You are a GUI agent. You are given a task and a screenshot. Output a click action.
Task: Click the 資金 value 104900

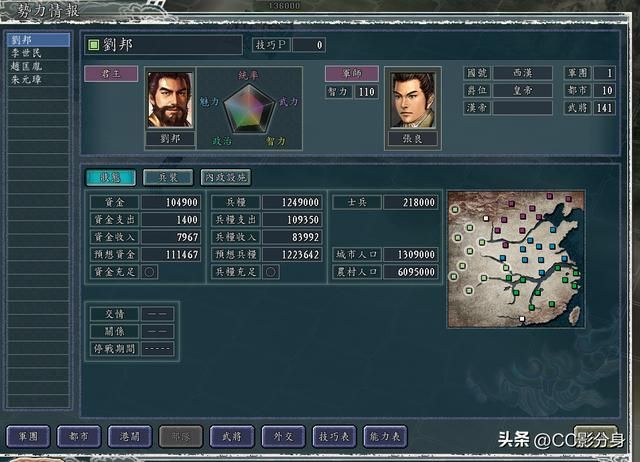tap(171, 202)
